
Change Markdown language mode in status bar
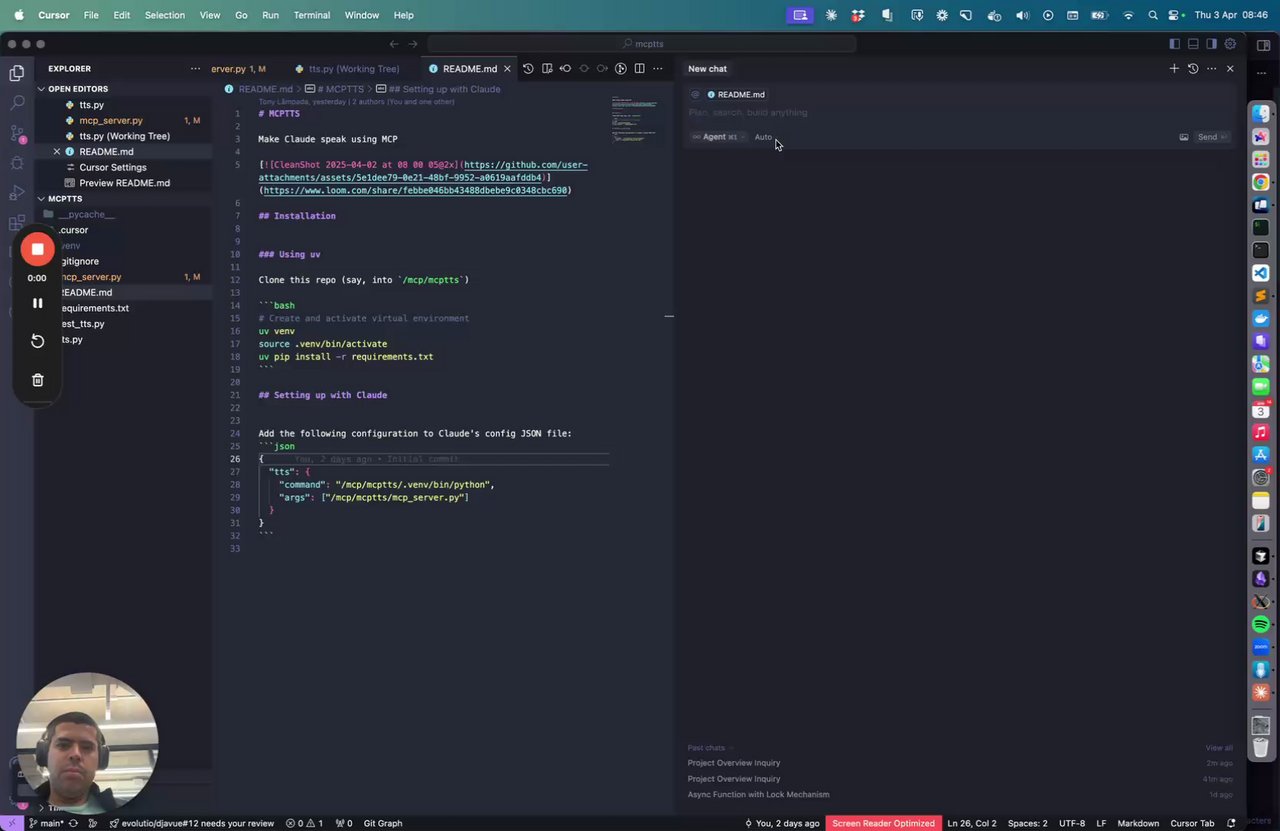click(x=1138, y=823)
